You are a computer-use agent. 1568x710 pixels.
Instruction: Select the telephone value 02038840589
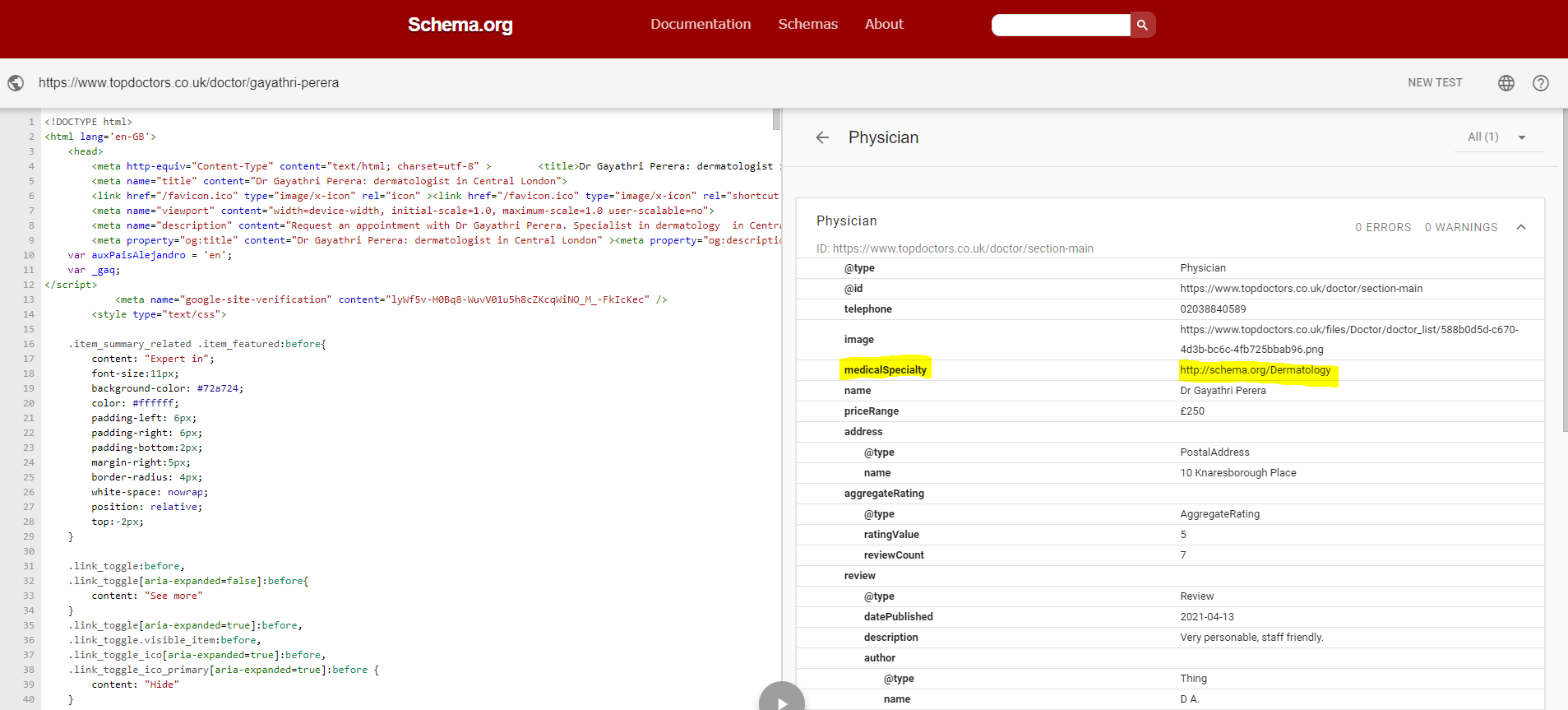1213,309
